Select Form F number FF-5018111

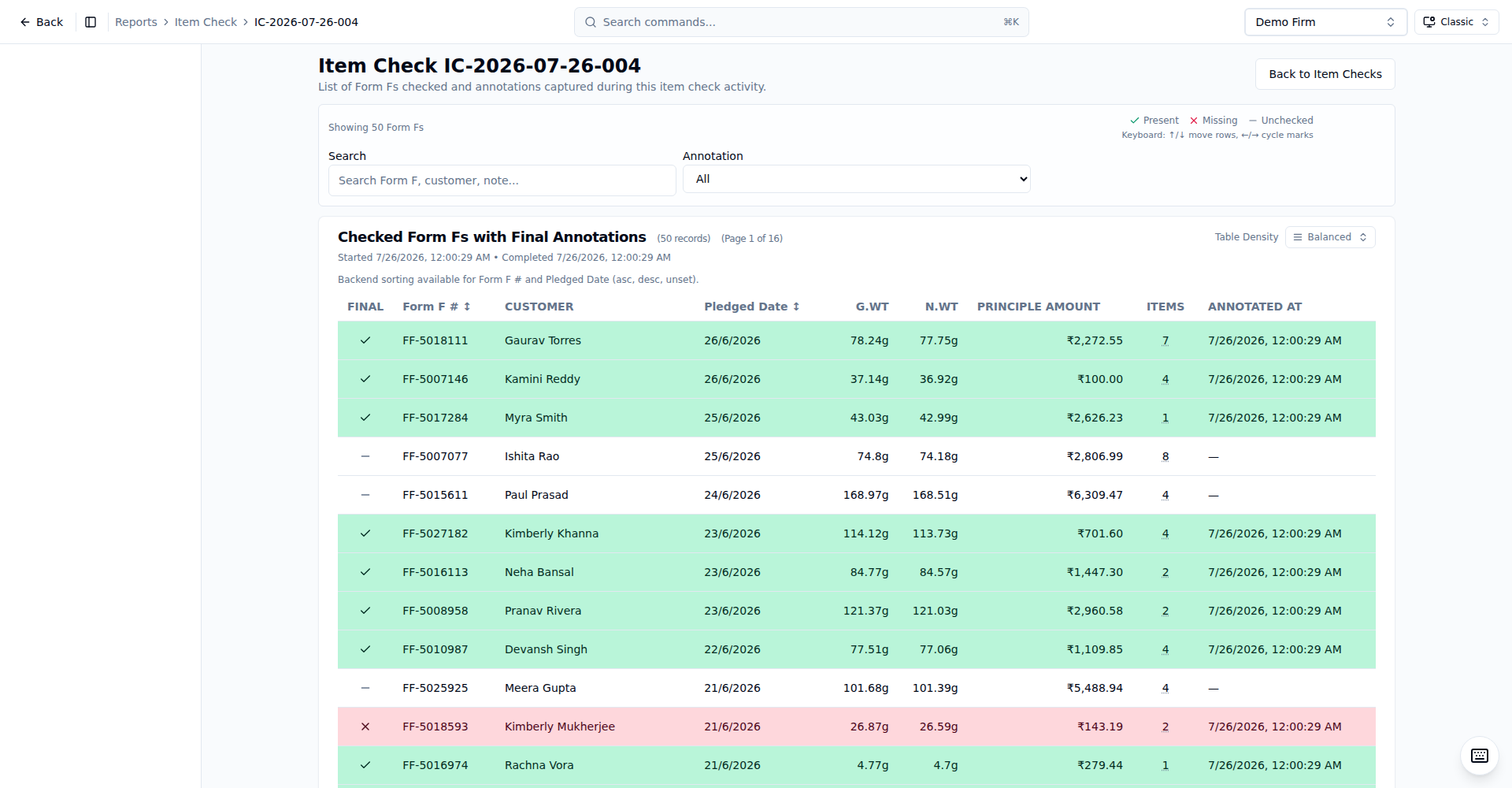435,340
